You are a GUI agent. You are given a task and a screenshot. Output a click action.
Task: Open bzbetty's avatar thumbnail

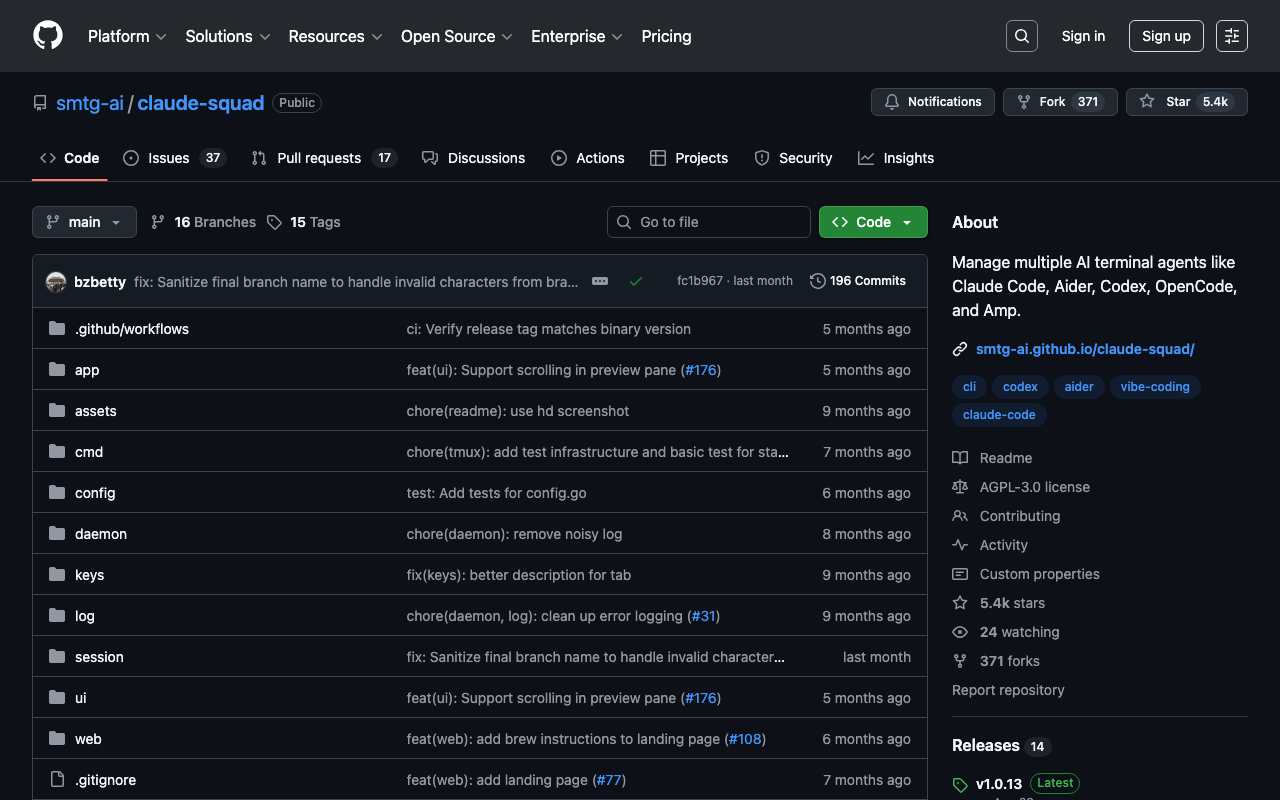[x=56, y=282]
